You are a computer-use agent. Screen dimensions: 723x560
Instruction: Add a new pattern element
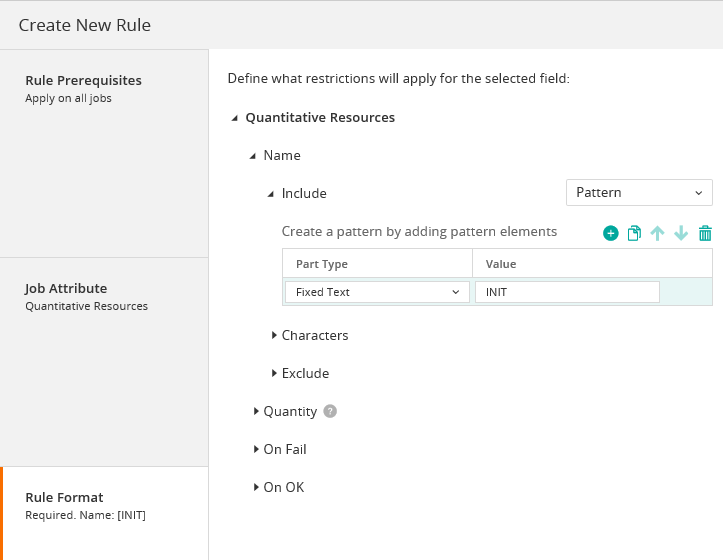[610, 233]
